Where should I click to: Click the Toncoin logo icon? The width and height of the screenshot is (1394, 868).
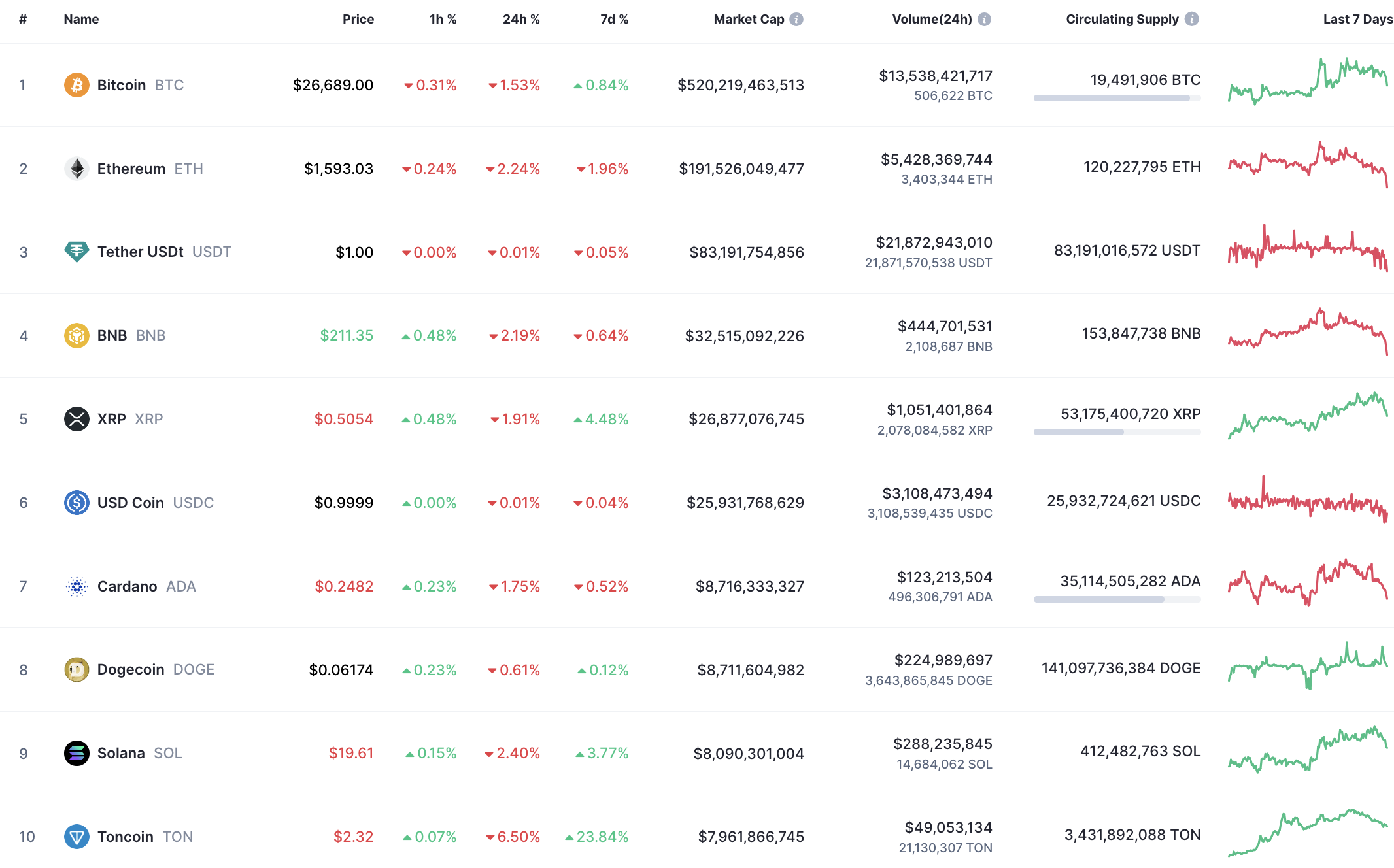(76, 837)
